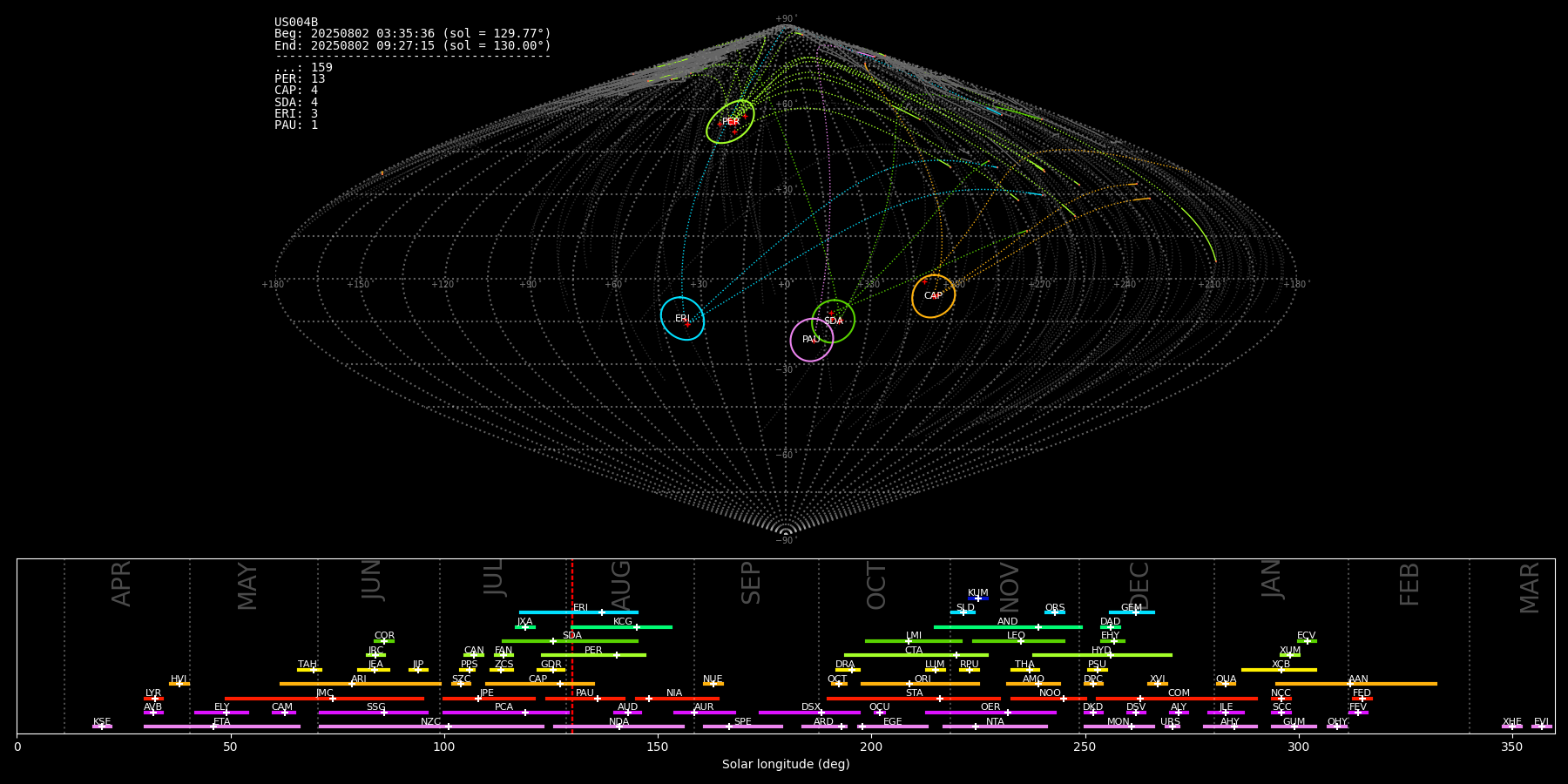Select the 'Beg: 20250802 03:35:36' line
Image resolution: width=1568 pixels, height=784 pixels.
pos(413,34)
